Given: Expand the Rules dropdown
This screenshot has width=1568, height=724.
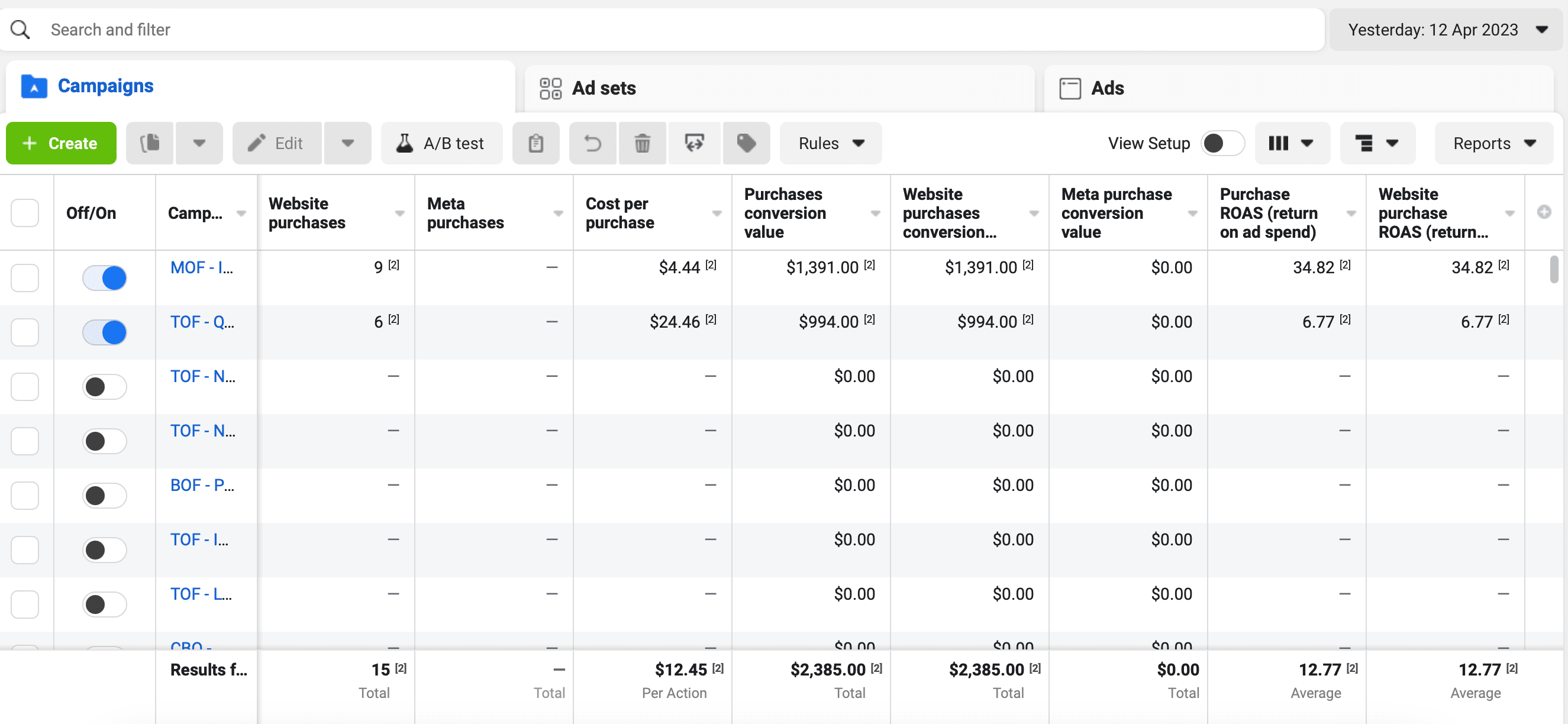Looking at the screenshot, I should click(830, 144).
